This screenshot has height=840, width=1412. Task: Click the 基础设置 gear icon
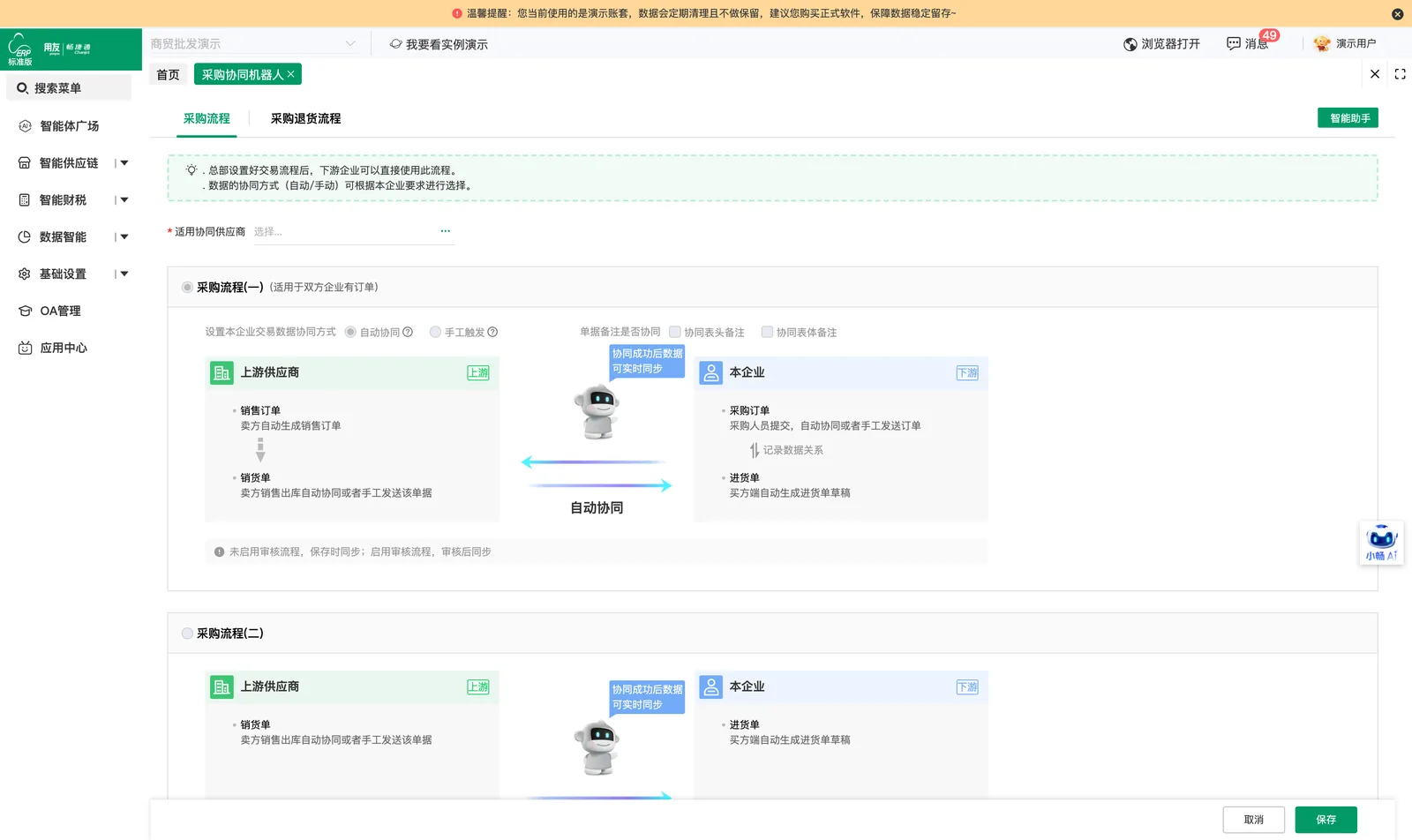[x=25, y=274]
